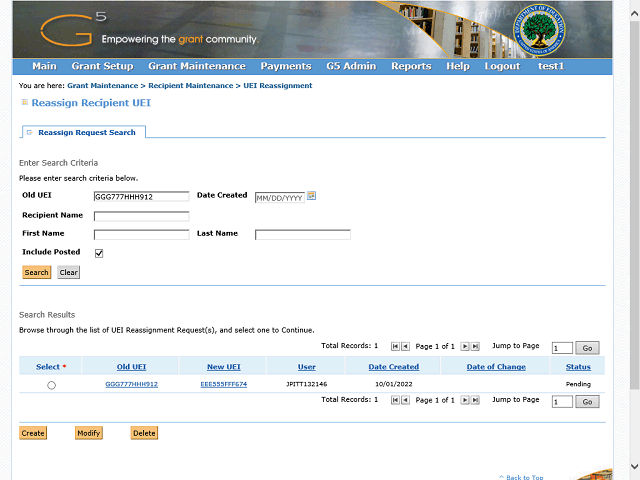Open the EEE555FFF674 new UEI link
640x480 pixels.
point(224,384)
